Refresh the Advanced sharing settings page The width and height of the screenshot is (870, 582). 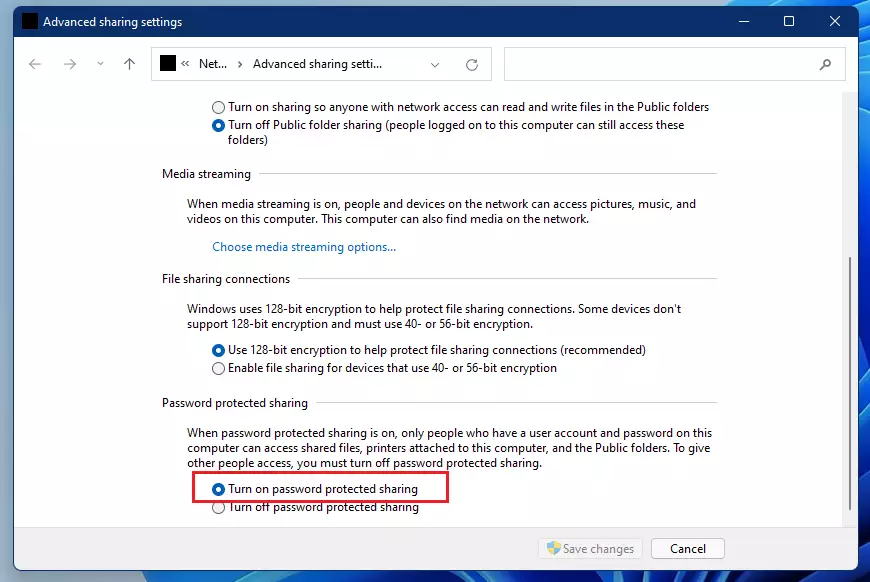[x=471, y=63]
